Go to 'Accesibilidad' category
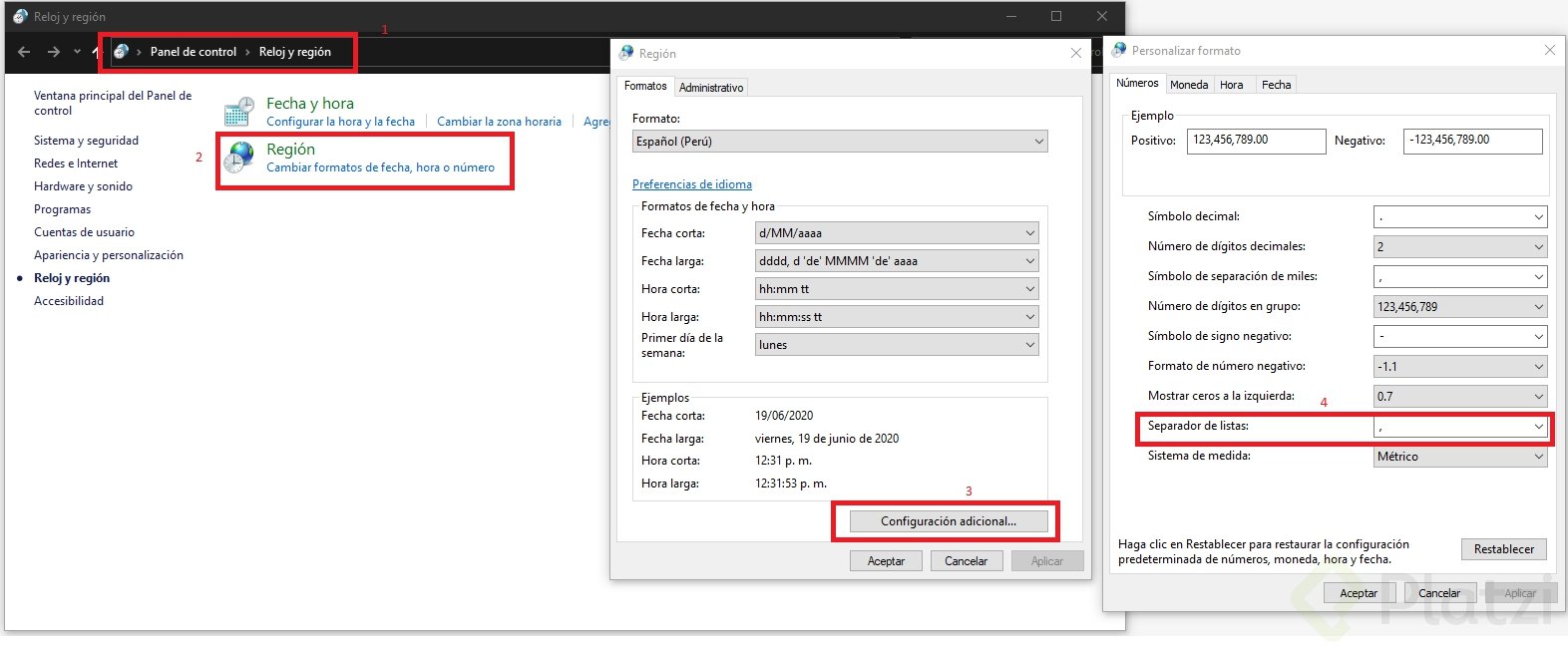The height and width of the screenshot is (649, 1568). coord(69,301)
